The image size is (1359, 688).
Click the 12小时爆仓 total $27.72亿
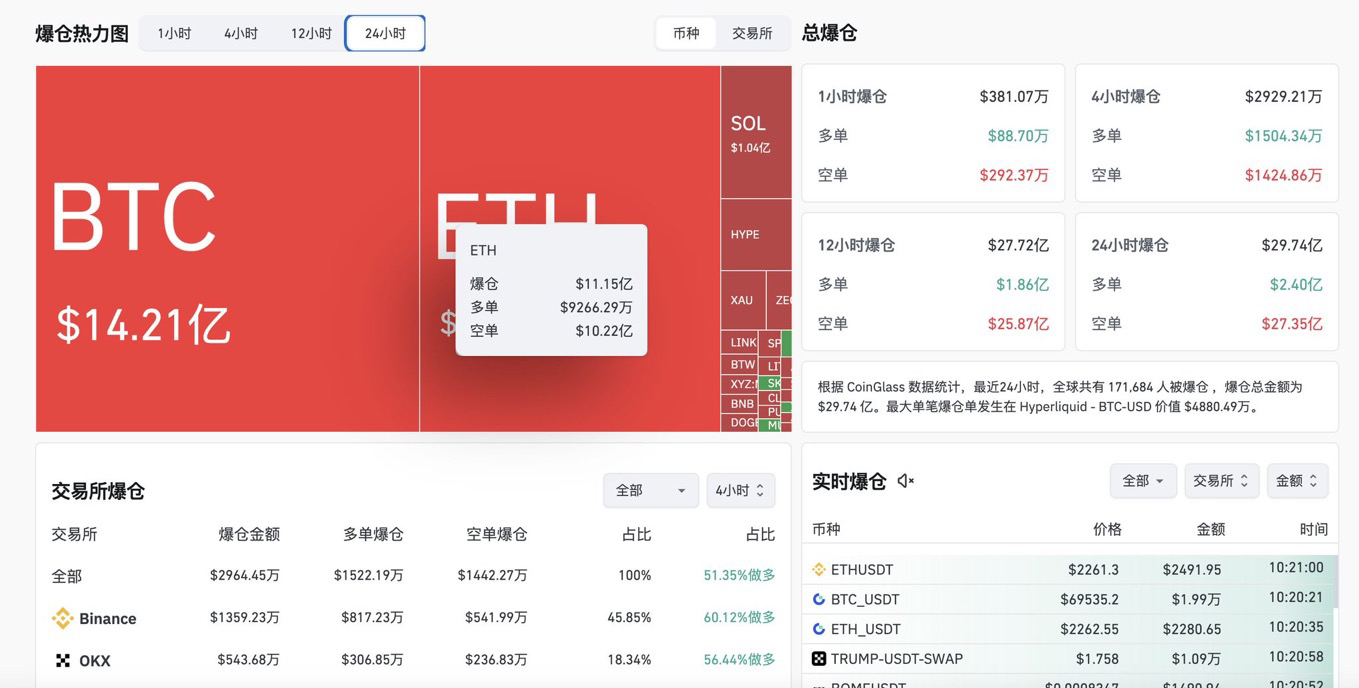point(1018,245)
